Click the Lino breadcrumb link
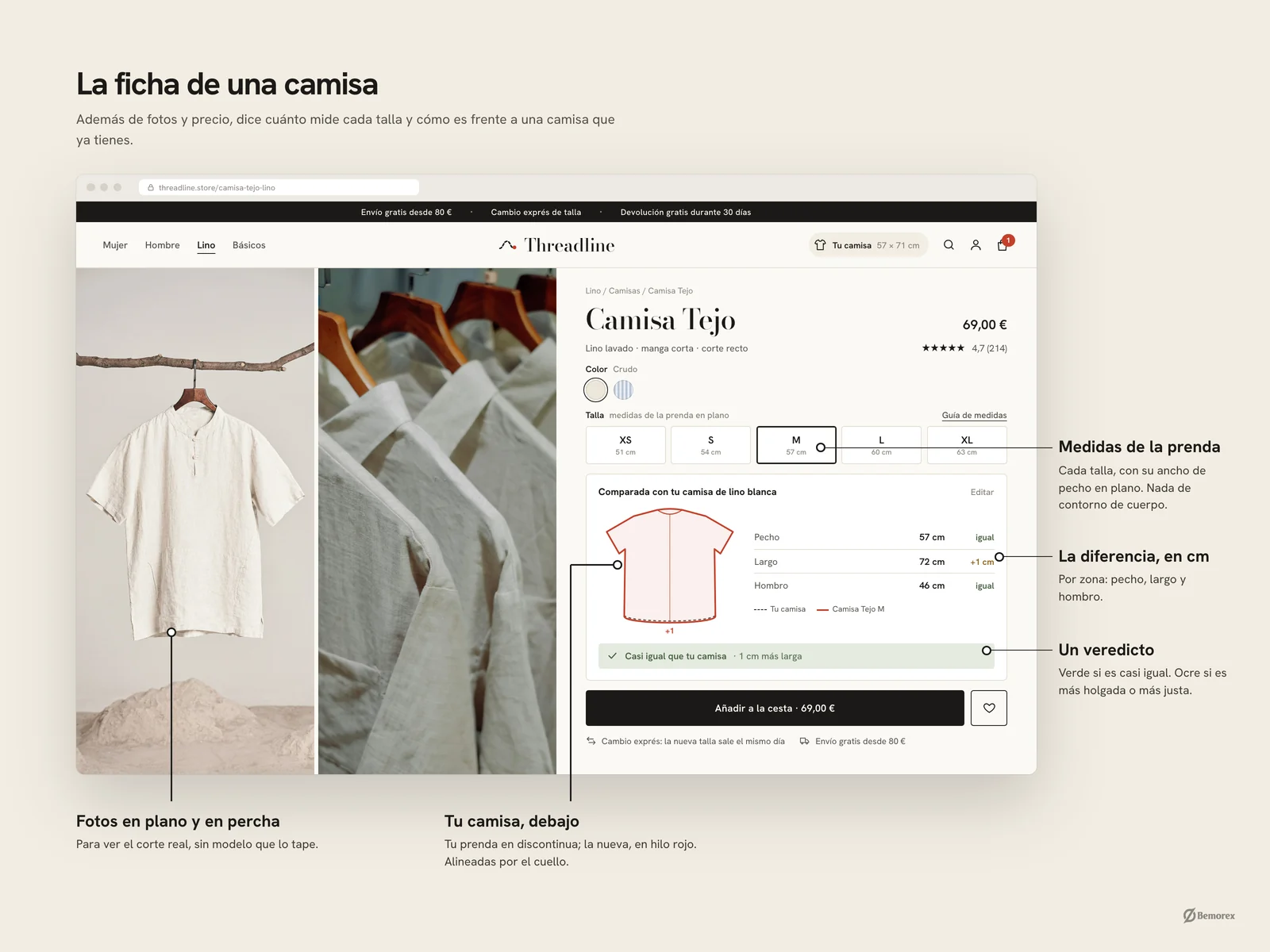 [x=593, y=291]
